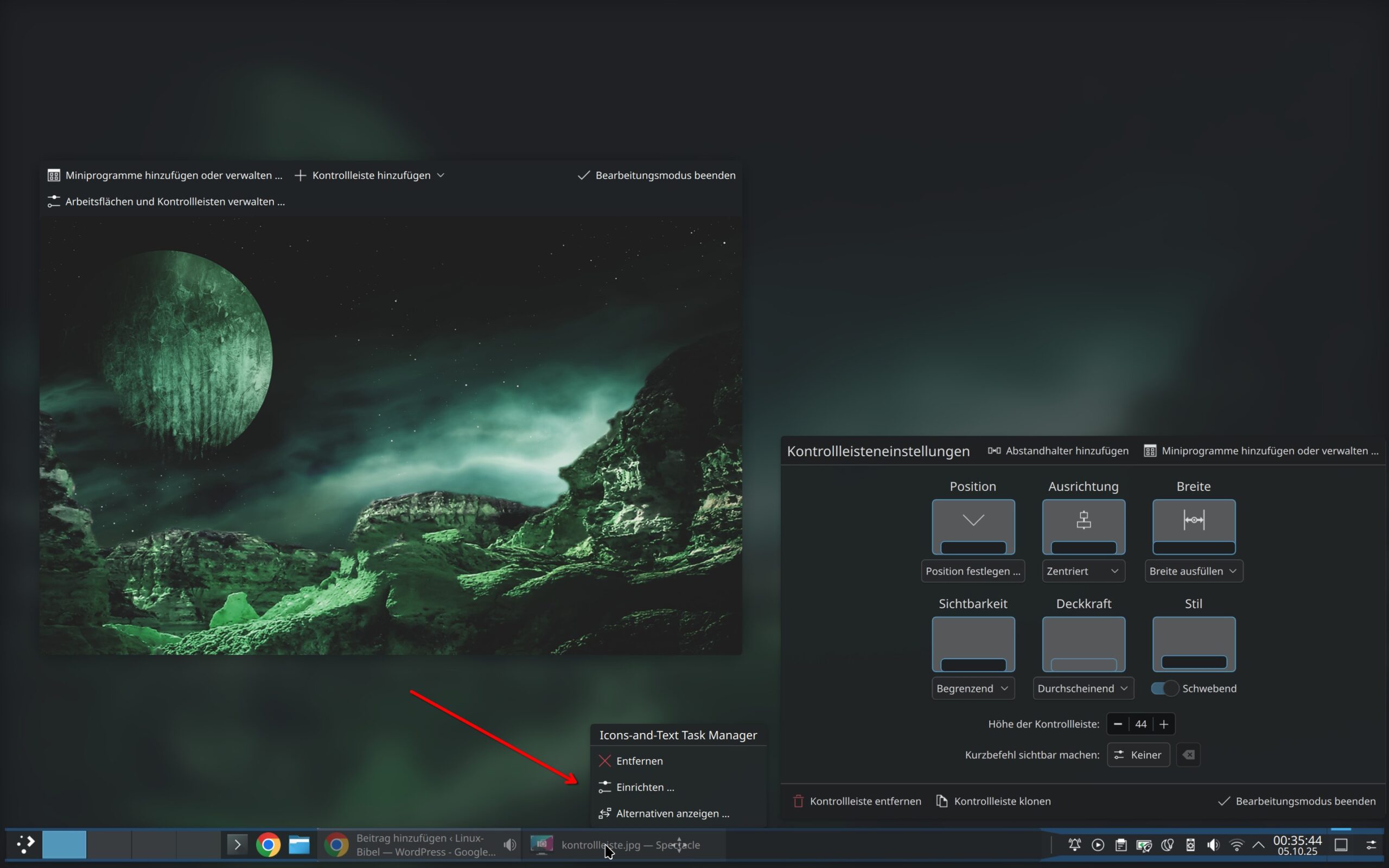This screenshot has height=868, width=1389.
Task: Choose Entfernen in the context menu
Action: (x=639, y=761)
